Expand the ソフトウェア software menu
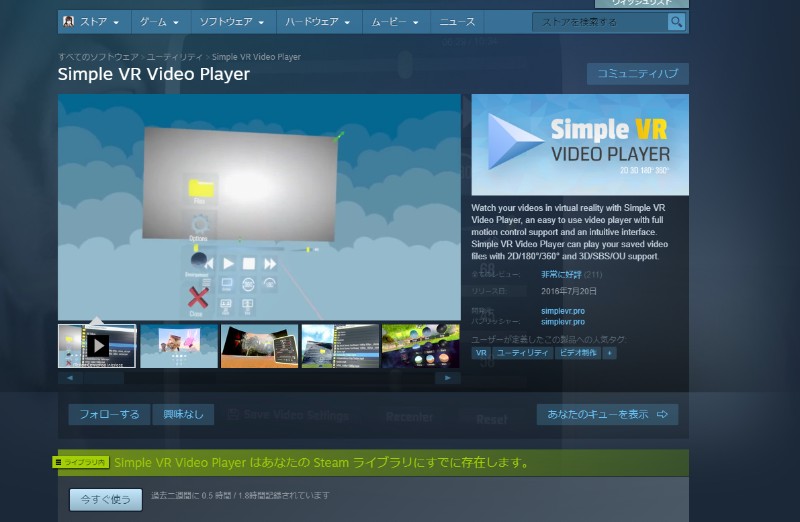This screenshot has width=800, height=522. (233, 22)
